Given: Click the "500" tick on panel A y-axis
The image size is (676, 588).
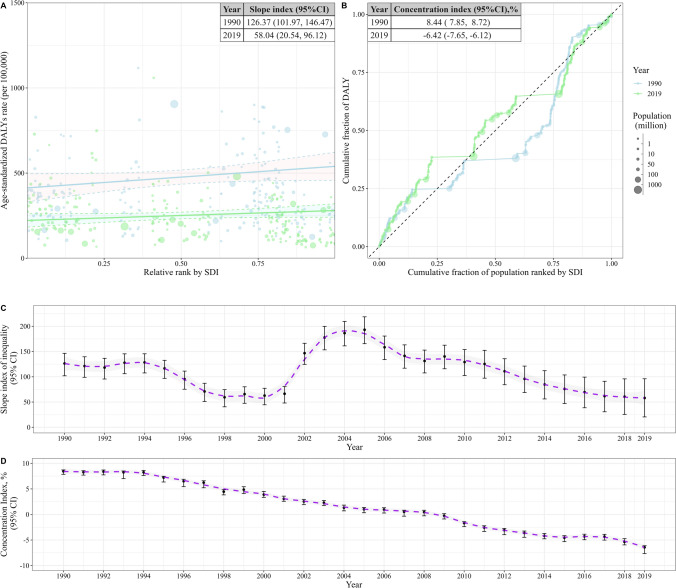Looking at the screenshot, I should pos(19,173).
